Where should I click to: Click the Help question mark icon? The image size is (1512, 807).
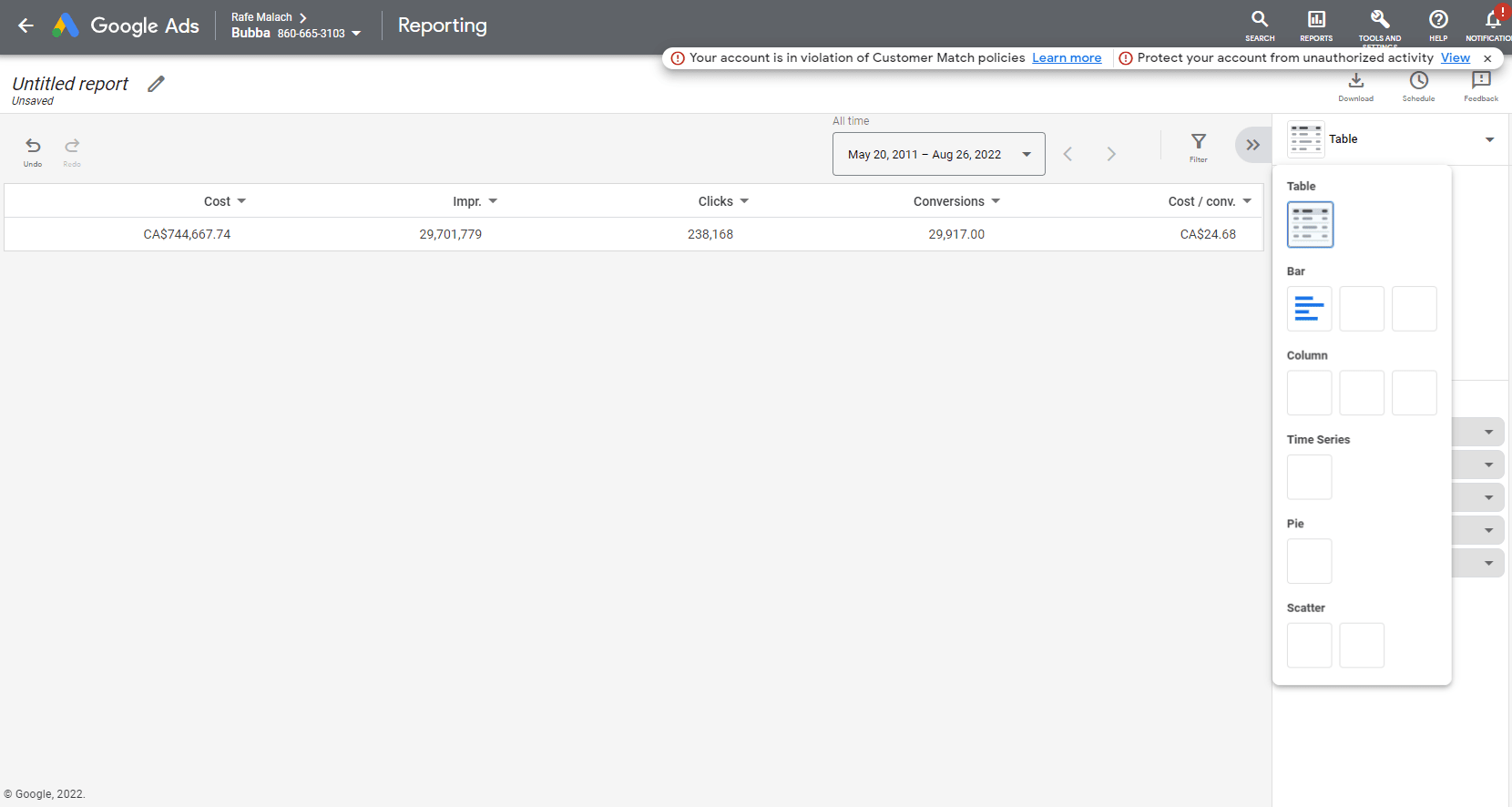coord(1438,20)
